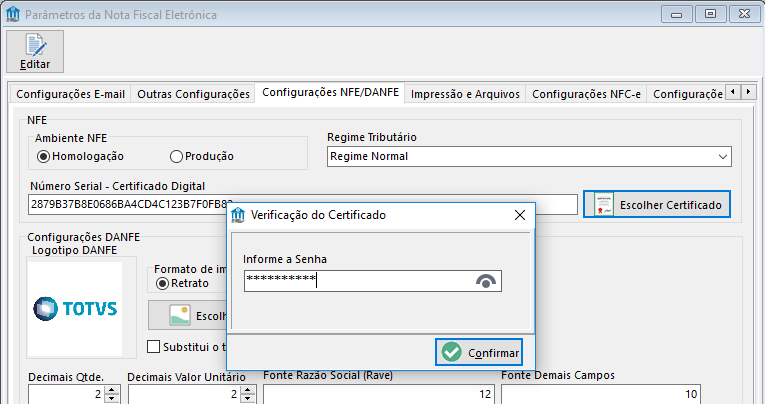765x404 pixels.
Task: Click the Fonte Razão Social field
Action: 379,394
